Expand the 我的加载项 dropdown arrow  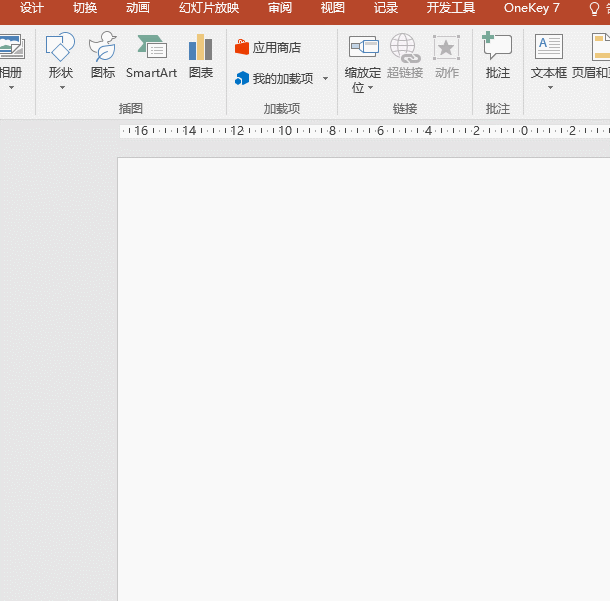pos(325,78)
